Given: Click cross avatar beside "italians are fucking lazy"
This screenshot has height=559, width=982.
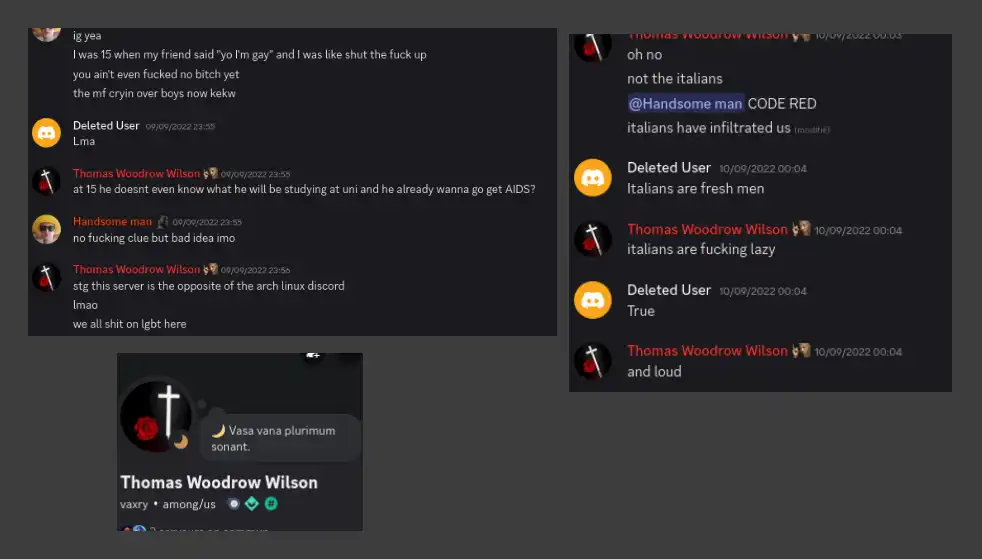Looking at the screenshot, I should [x=592, y=239].
